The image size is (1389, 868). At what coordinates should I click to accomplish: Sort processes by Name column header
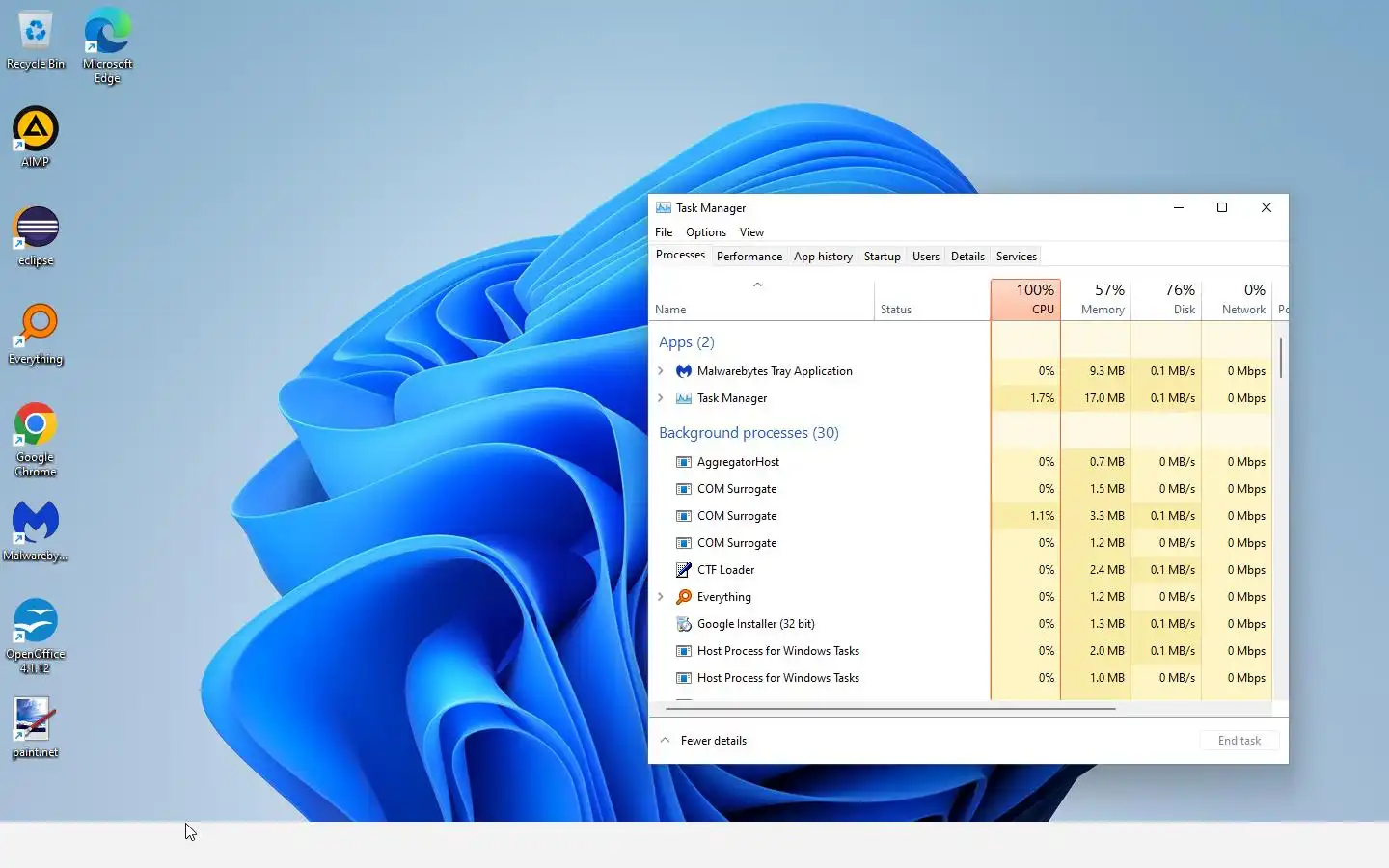(762, 300)
